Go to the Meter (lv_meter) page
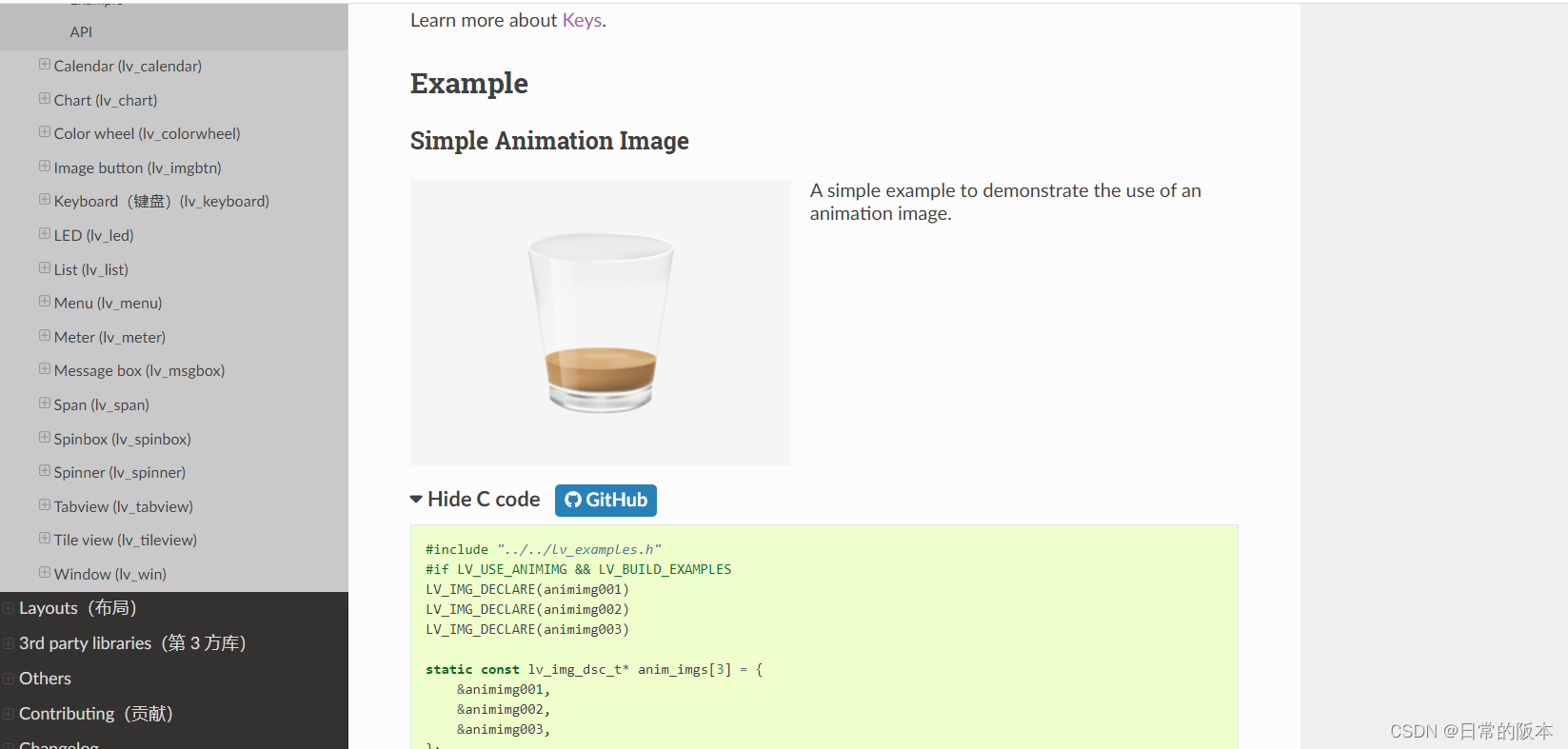Viewport: 1568px width, 749px height. coord(109,337)
